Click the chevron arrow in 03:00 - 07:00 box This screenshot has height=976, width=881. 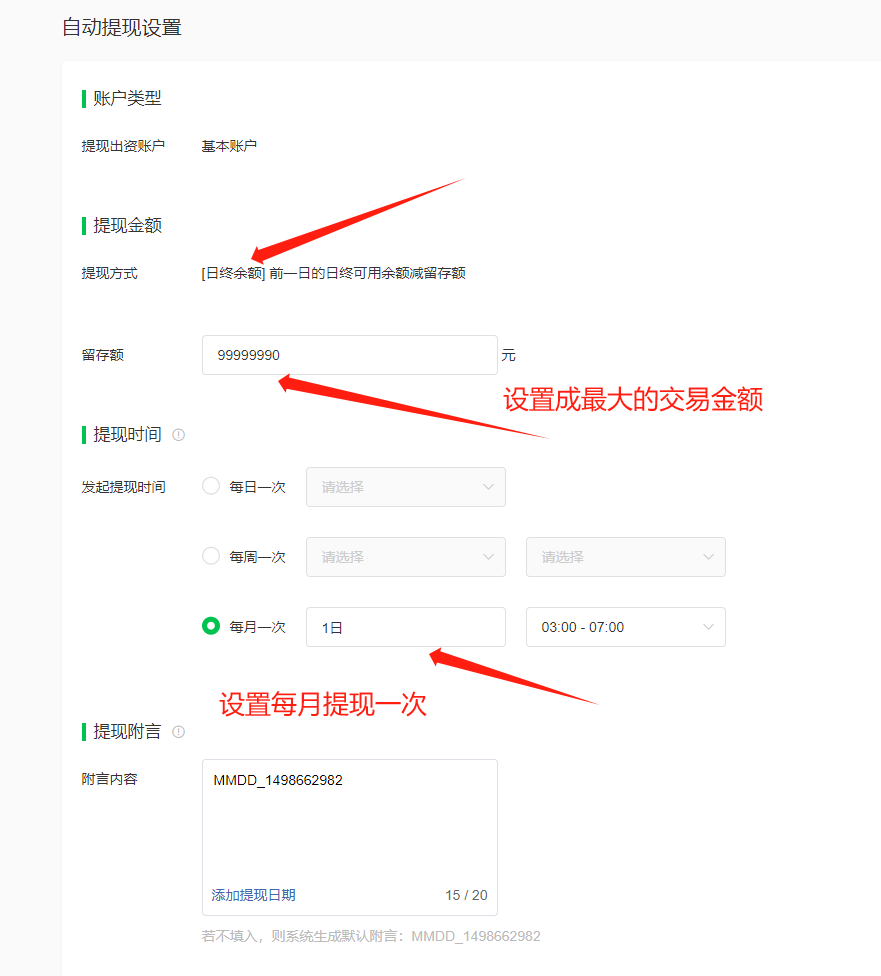point(709,627)
